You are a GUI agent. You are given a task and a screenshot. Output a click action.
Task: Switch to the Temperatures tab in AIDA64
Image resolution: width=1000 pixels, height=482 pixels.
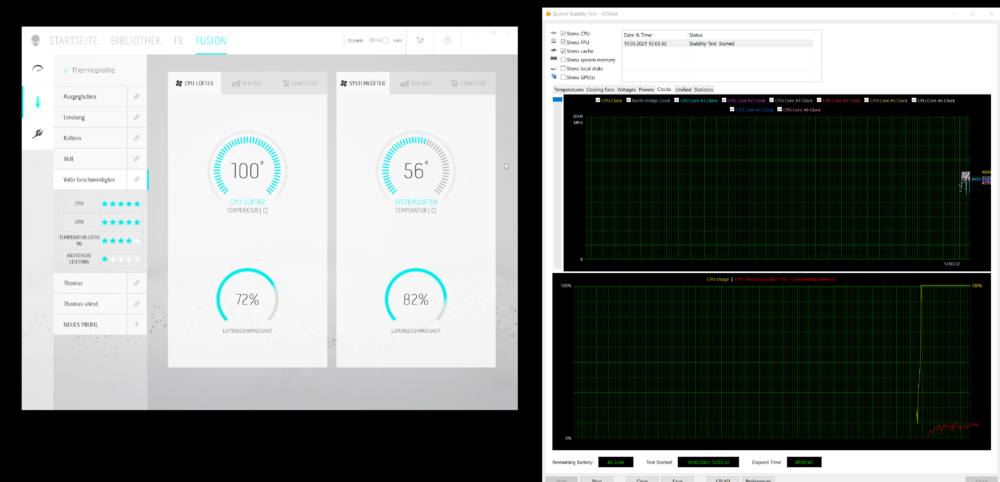569,89
